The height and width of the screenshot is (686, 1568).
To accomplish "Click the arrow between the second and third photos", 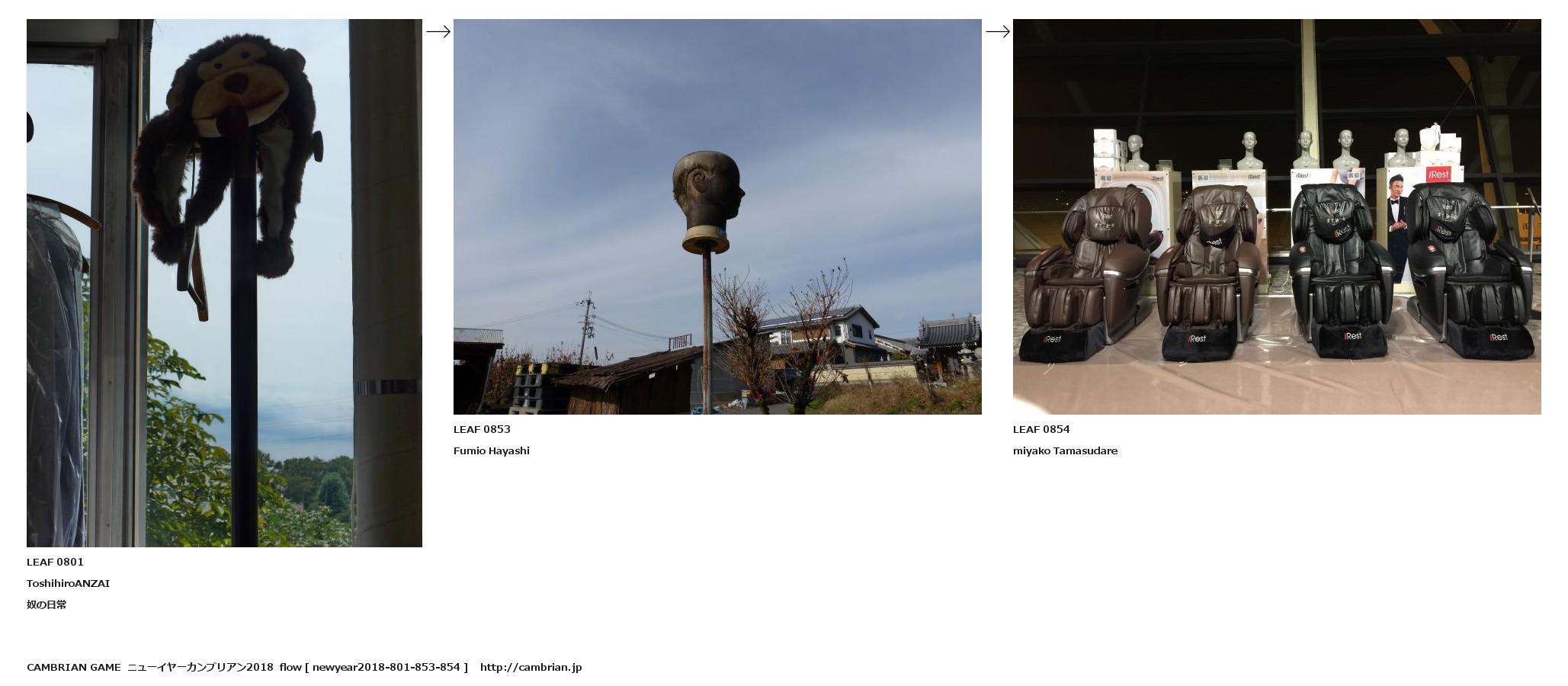I will coord(997,31).
